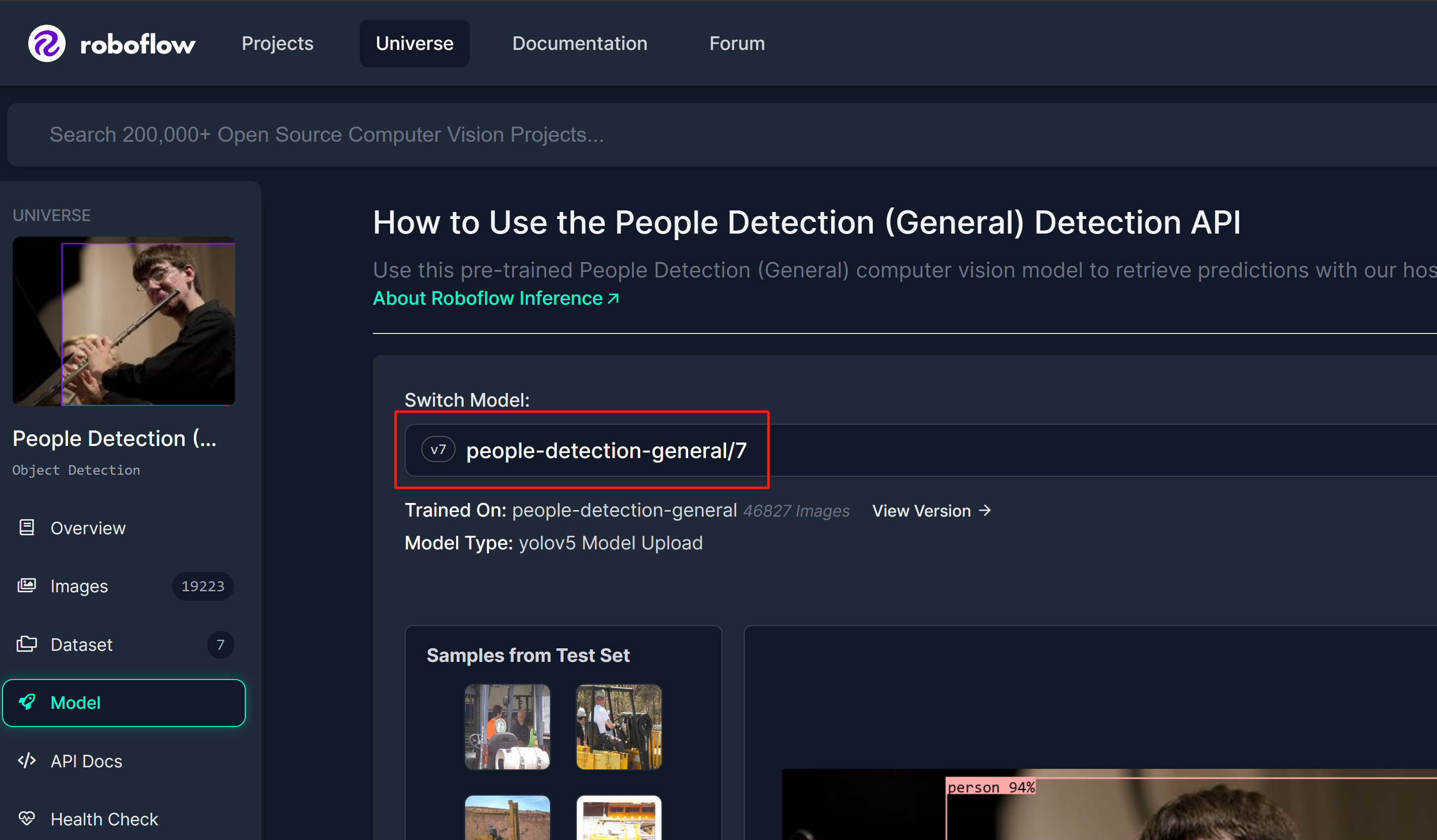Expand the people-detection-general/7 model dropdown

point(921,450)
